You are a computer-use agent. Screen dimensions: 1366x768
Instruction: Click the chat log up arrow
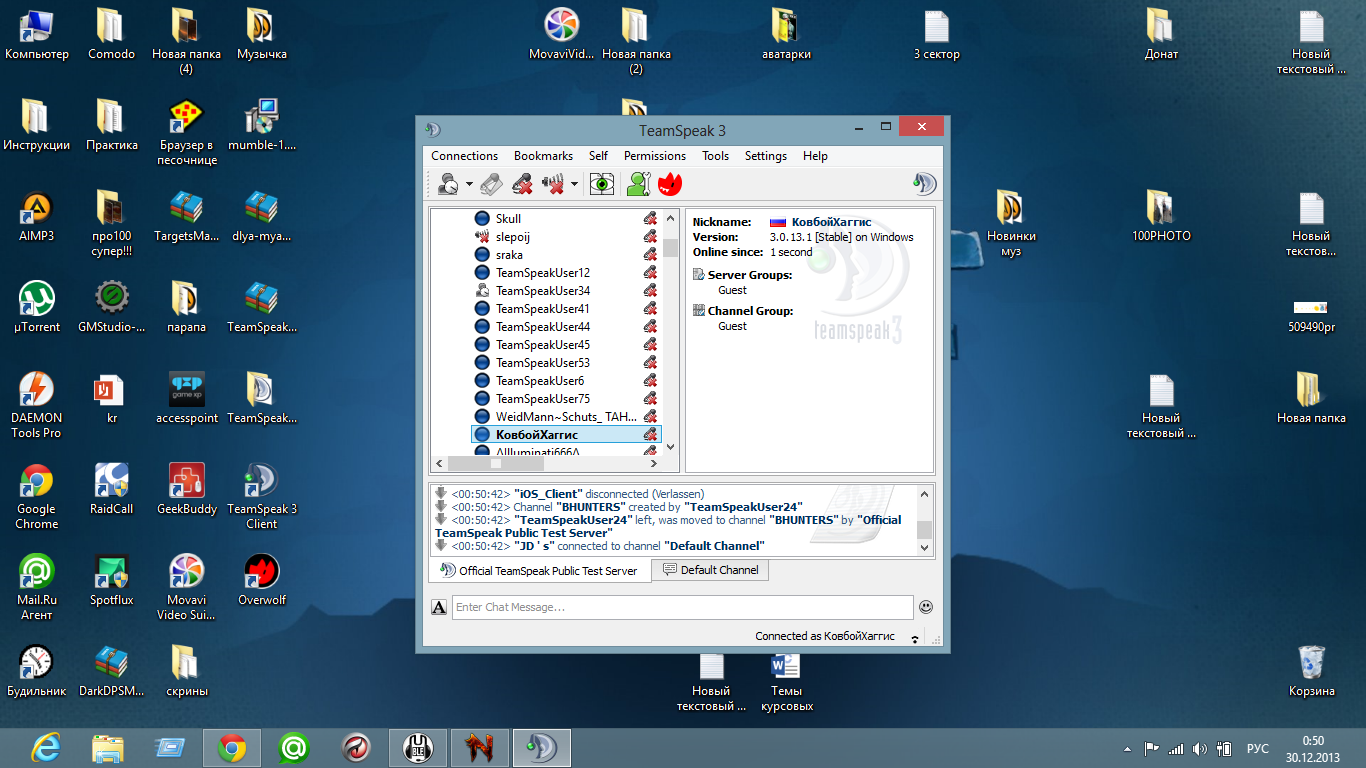point(924,493)
